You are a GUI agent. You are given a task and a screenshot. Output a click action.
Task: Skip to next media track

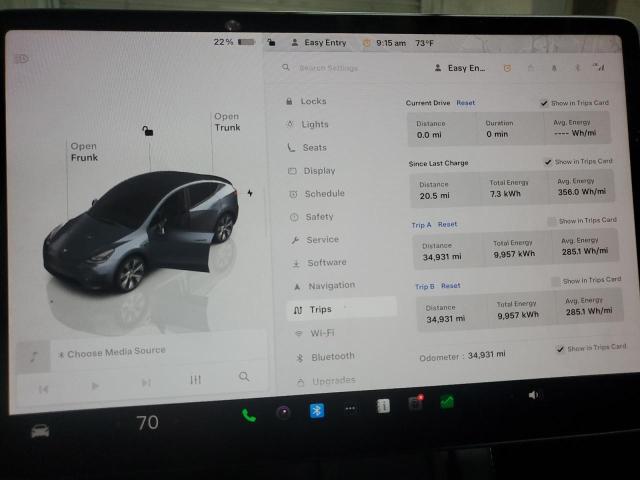click(146, 382)
